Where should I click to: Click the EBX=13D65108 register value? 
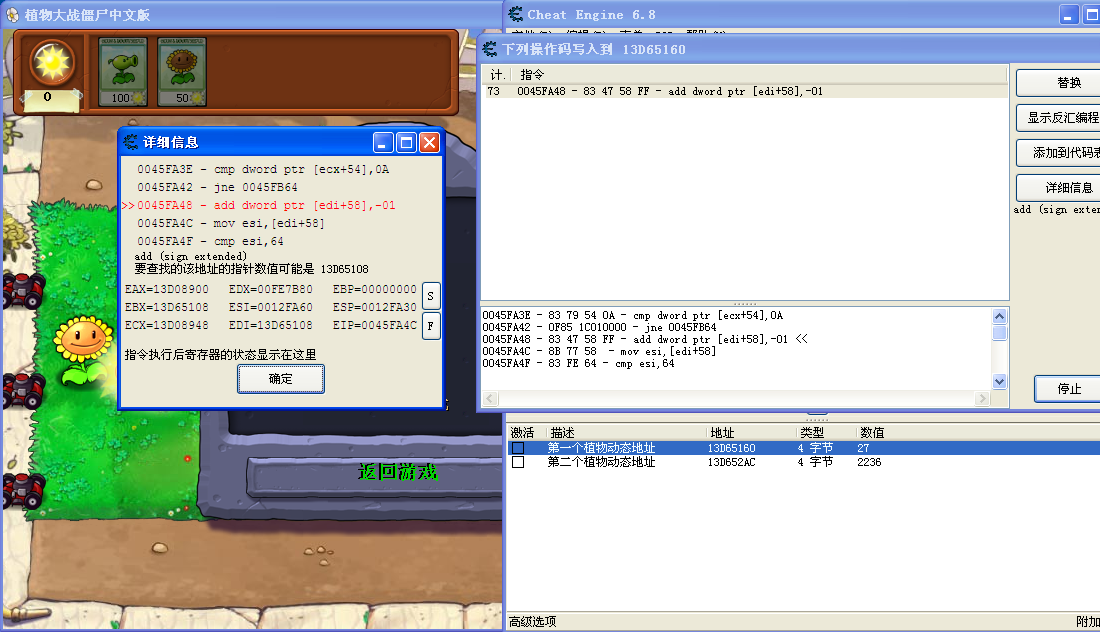(166, 307)
